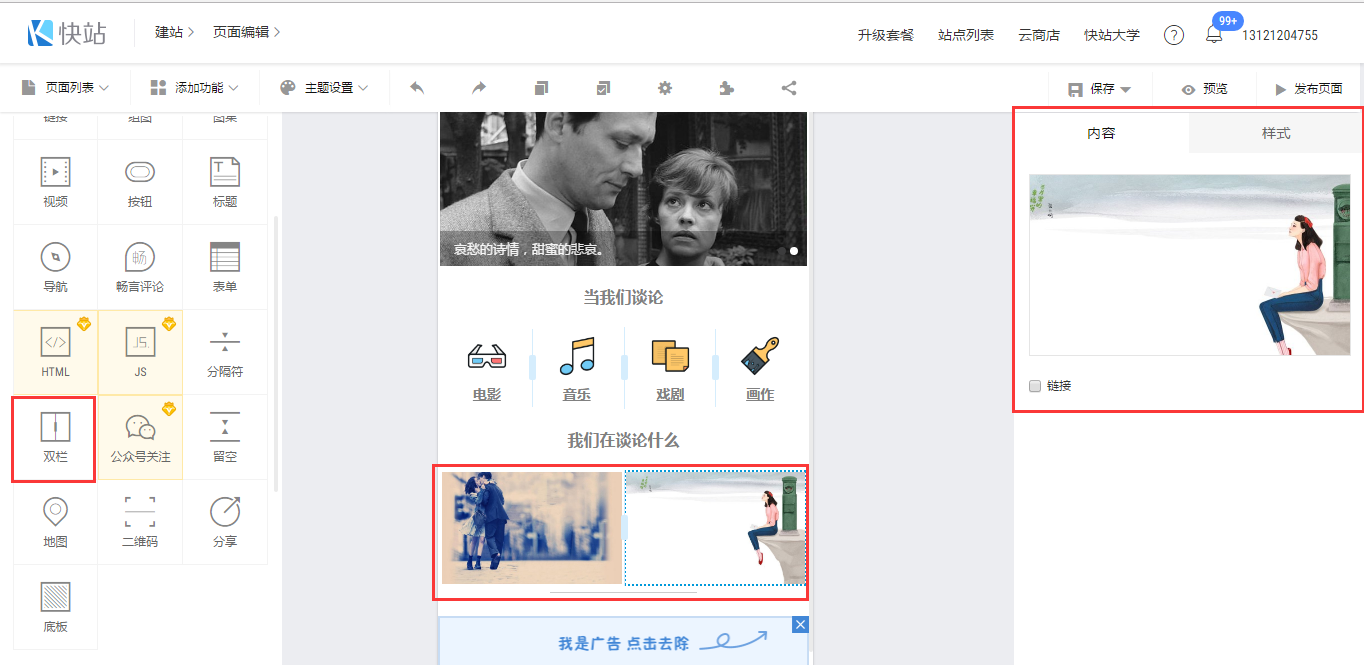Open the settings gear in toolbar
1364x665 pixels.
pos(665,88)
